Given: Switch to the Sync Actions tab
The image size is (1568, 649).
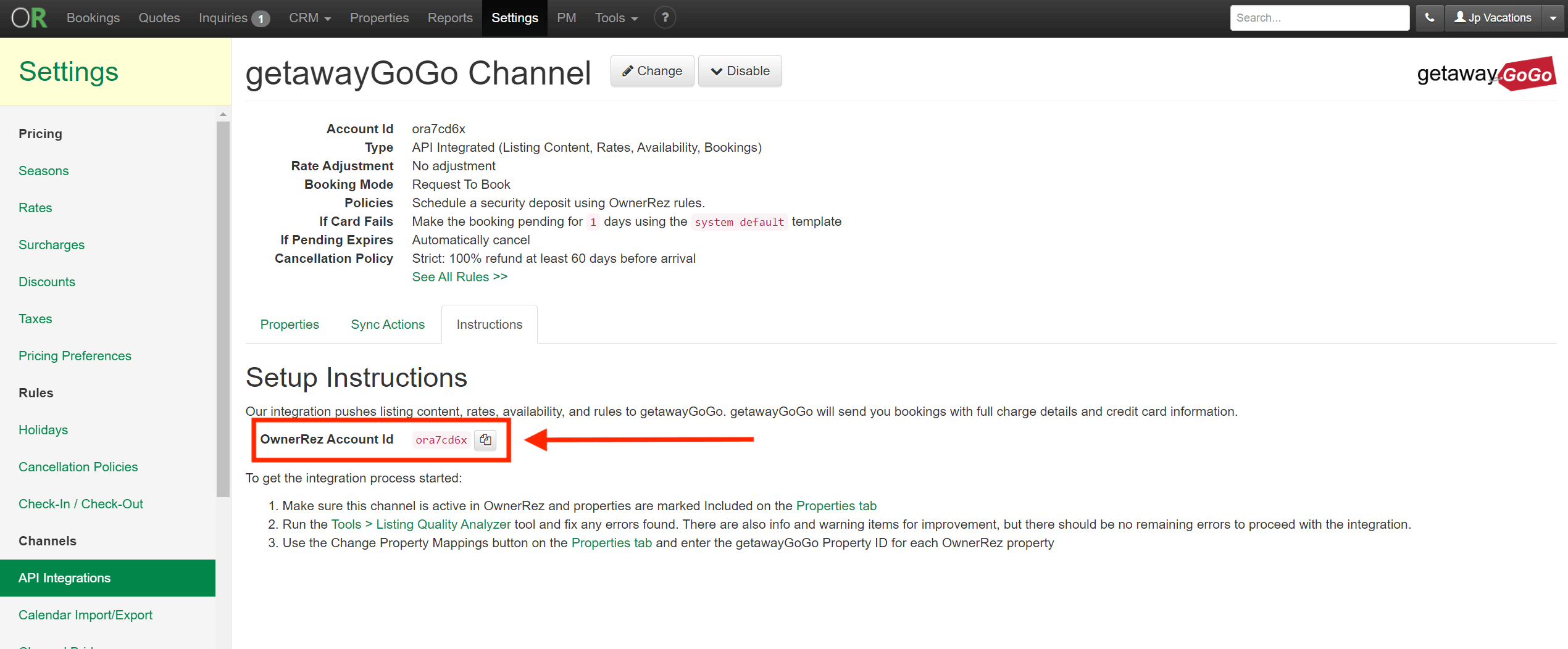Looking at the screenshot, I should click(x=388, y=324).
